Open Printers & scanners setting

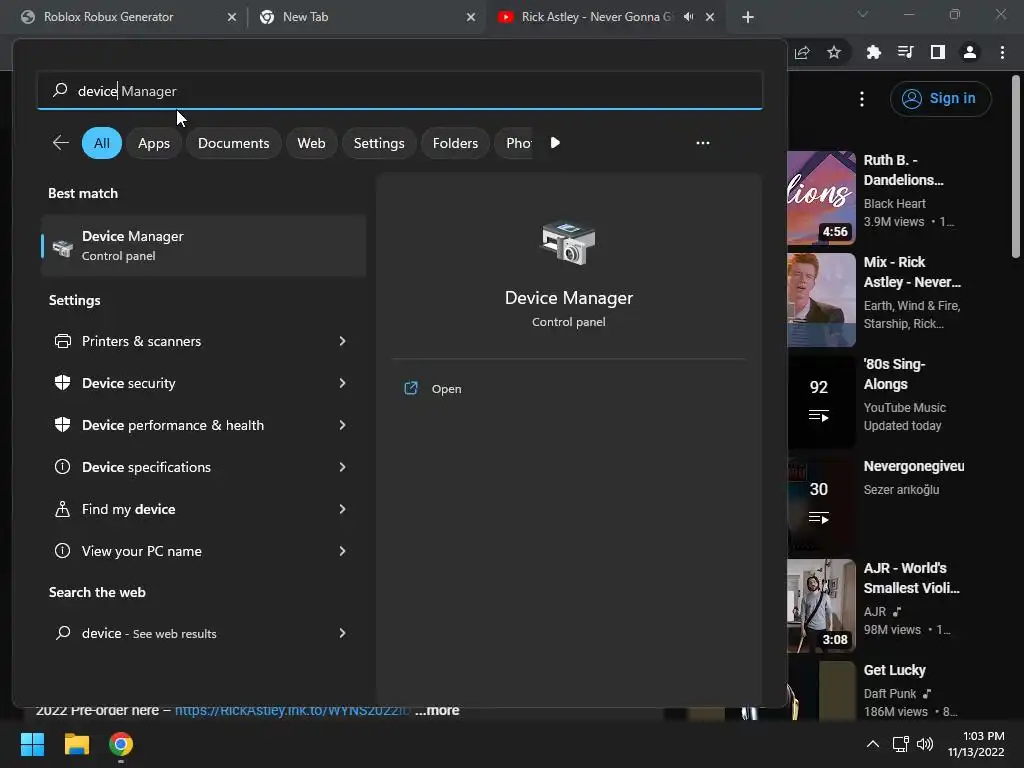[x=203, y=341]
